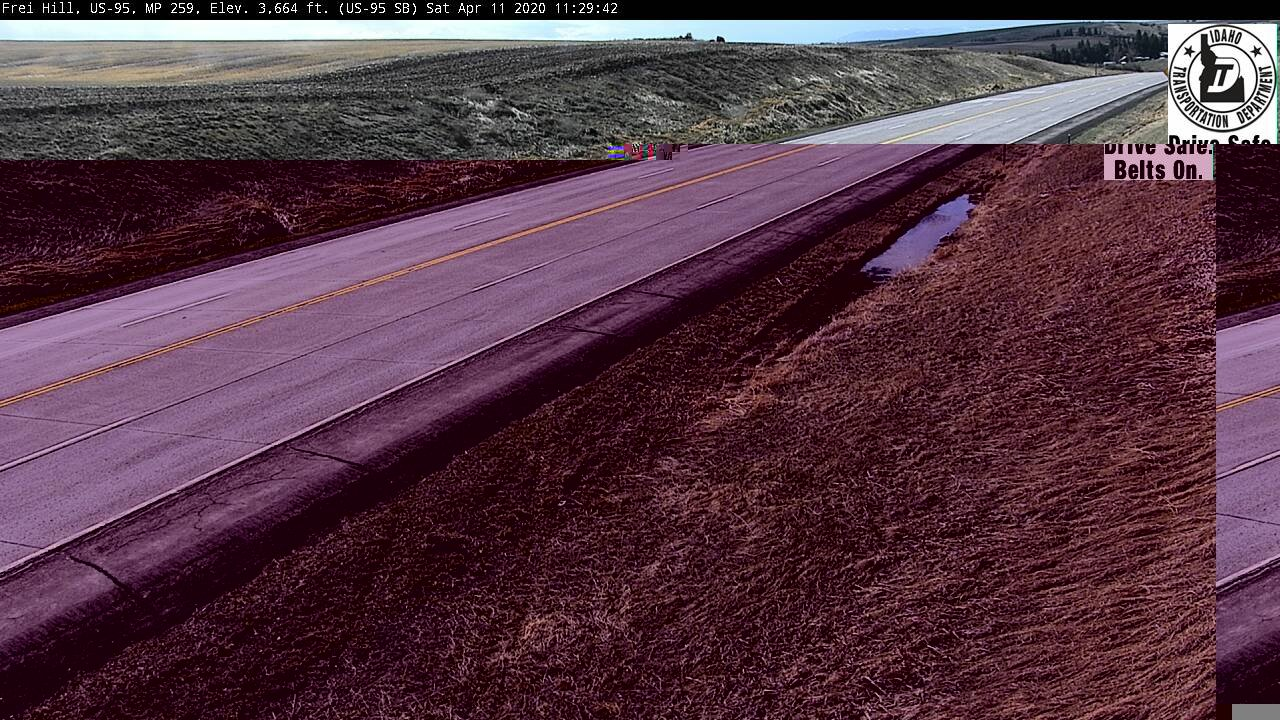Click the 'Elev. 3,664 ft.' text
This screenshot has width=1280, height=720.
point(269,9)
